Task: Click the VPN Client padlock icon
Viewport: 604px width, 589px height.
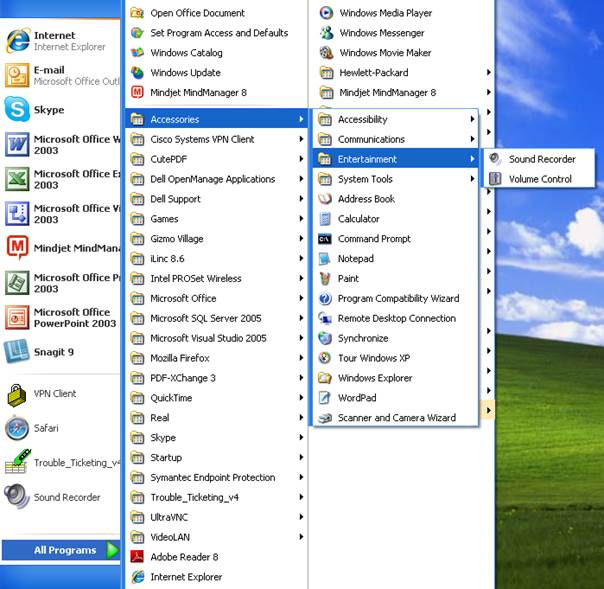Action: tap(17, 394)
